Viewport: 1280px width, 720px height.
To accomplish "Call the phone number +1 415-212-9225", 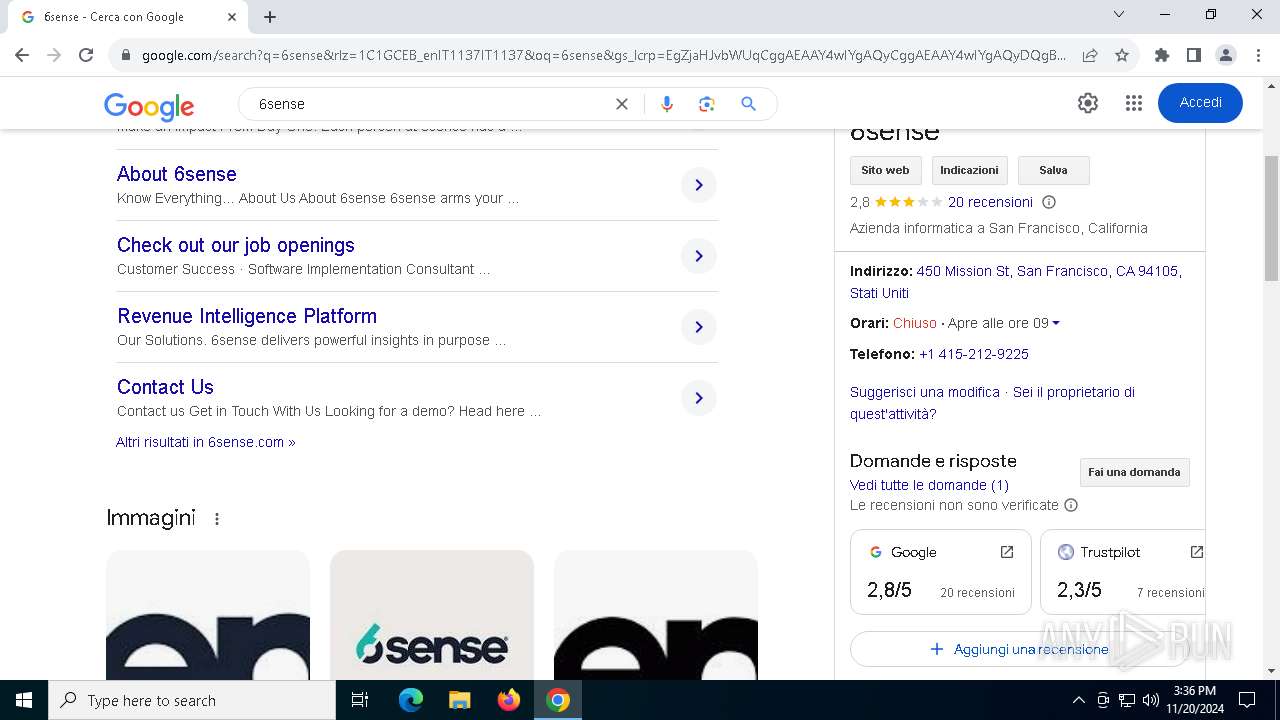I will [x=974, y=354].
